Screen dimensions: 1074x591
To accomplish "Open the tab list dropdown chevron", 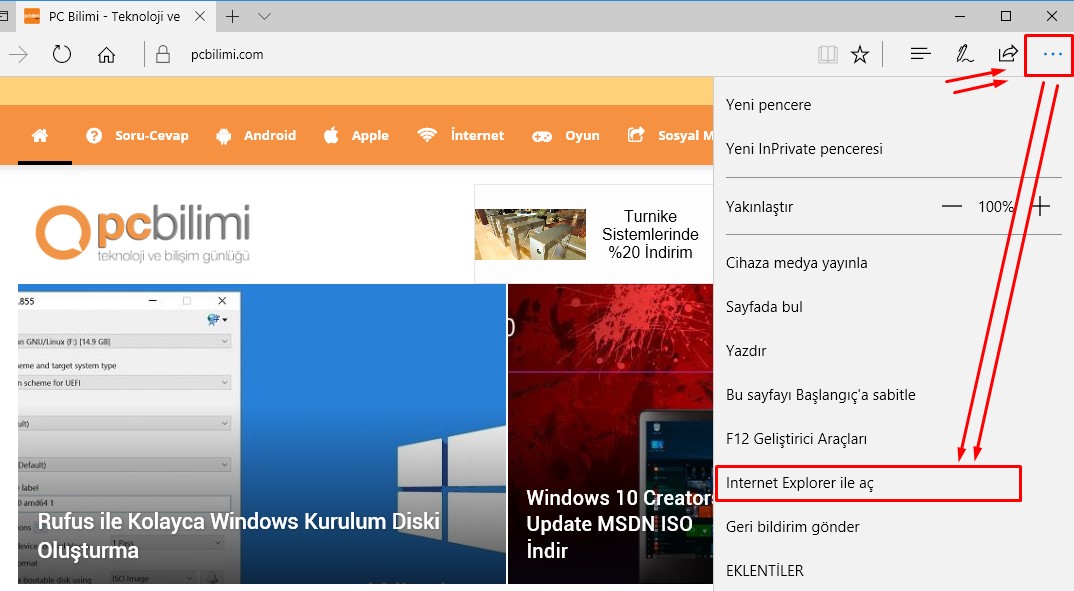I will (x=264, y=16).
